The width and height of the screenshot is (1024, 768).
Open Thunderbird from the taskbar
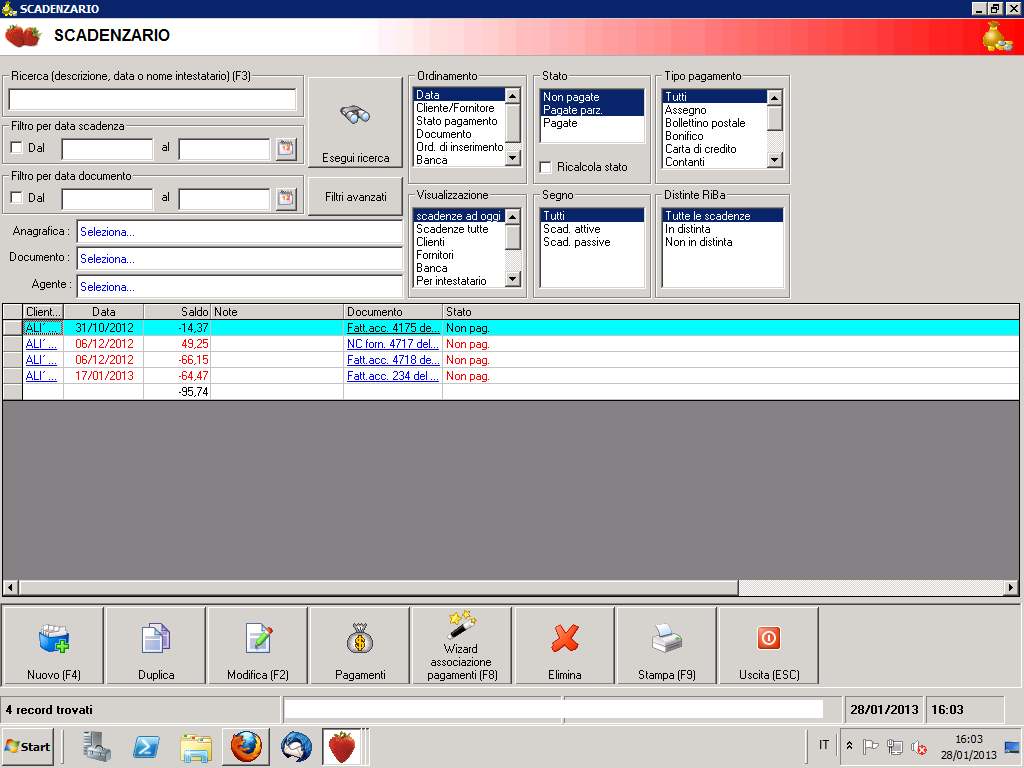point(296,746)
